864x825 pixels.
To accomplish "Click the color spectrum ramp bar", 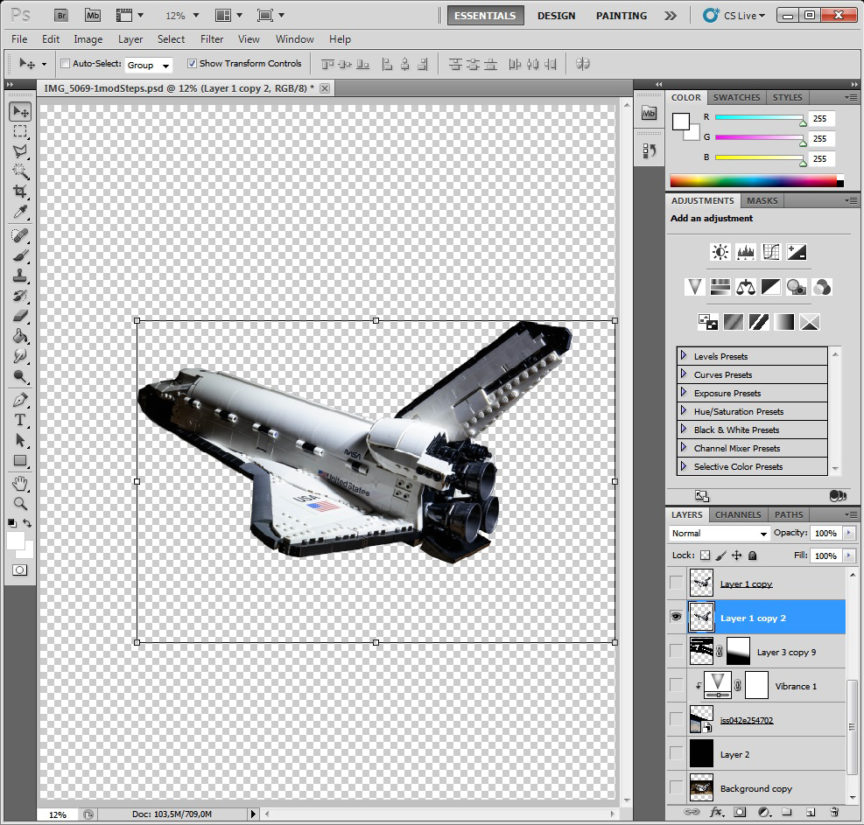I will (x=757, y=181).
